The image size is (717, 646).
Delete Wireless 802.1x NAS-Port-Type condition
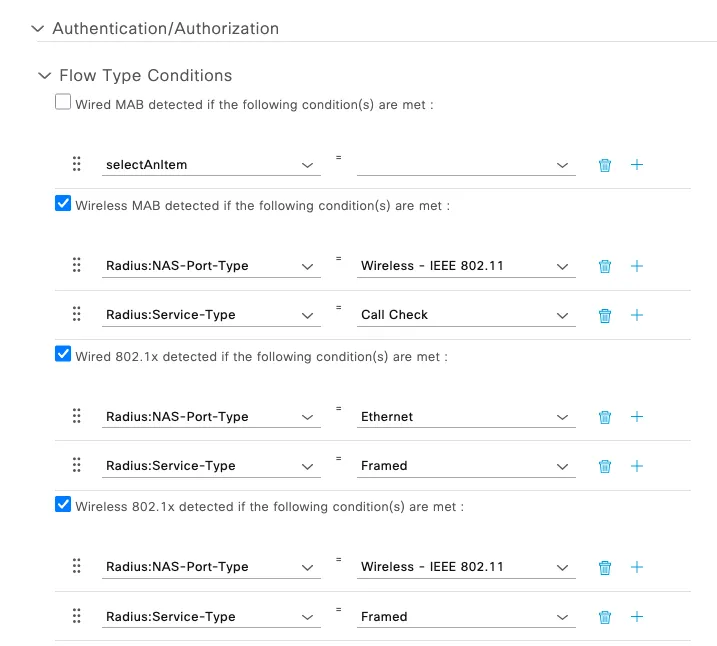click(x=605, y=567)
